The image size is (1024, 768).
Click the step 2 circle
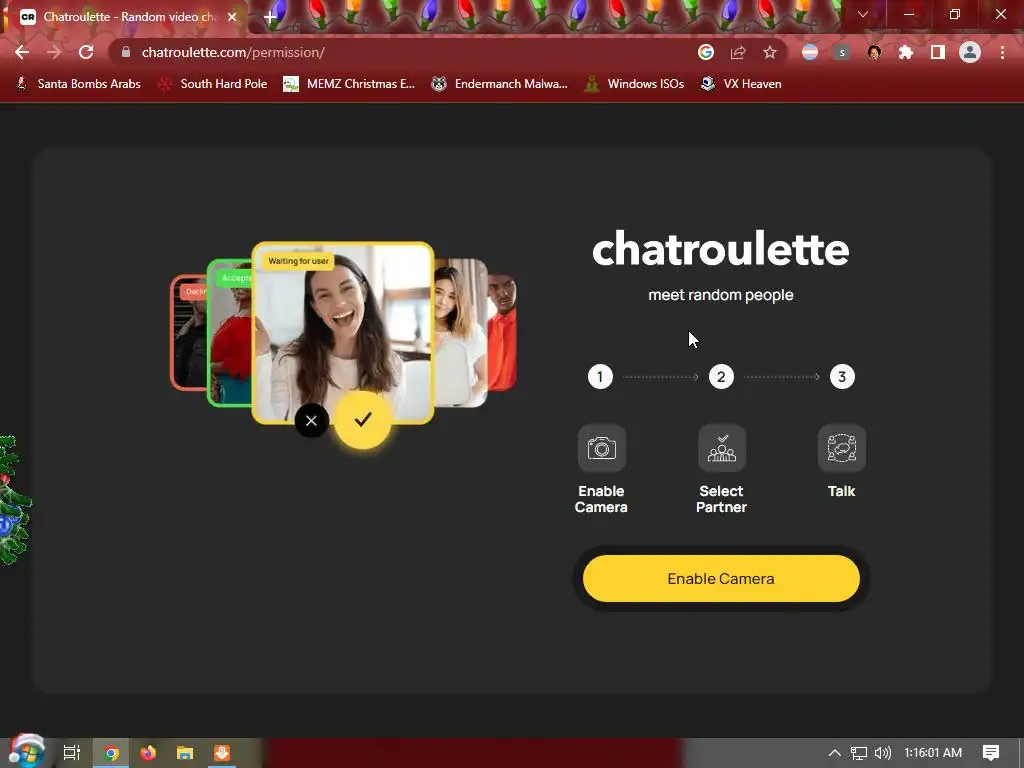pos(721,377)
